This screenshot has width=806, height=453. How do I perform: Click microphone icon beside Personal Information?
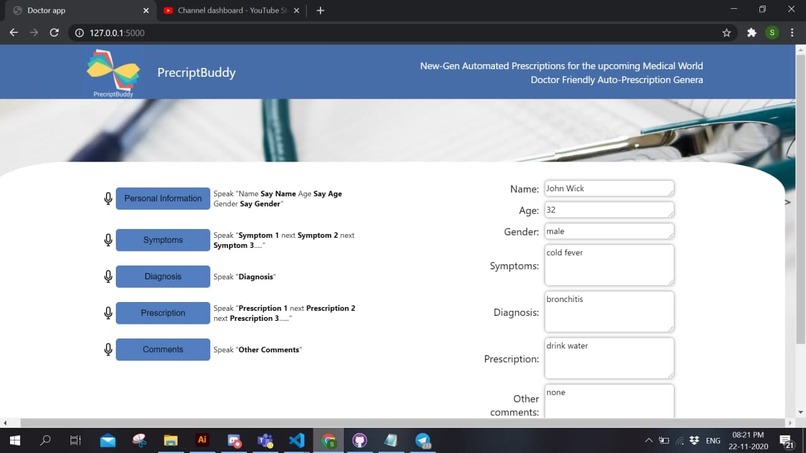(108, 198)
